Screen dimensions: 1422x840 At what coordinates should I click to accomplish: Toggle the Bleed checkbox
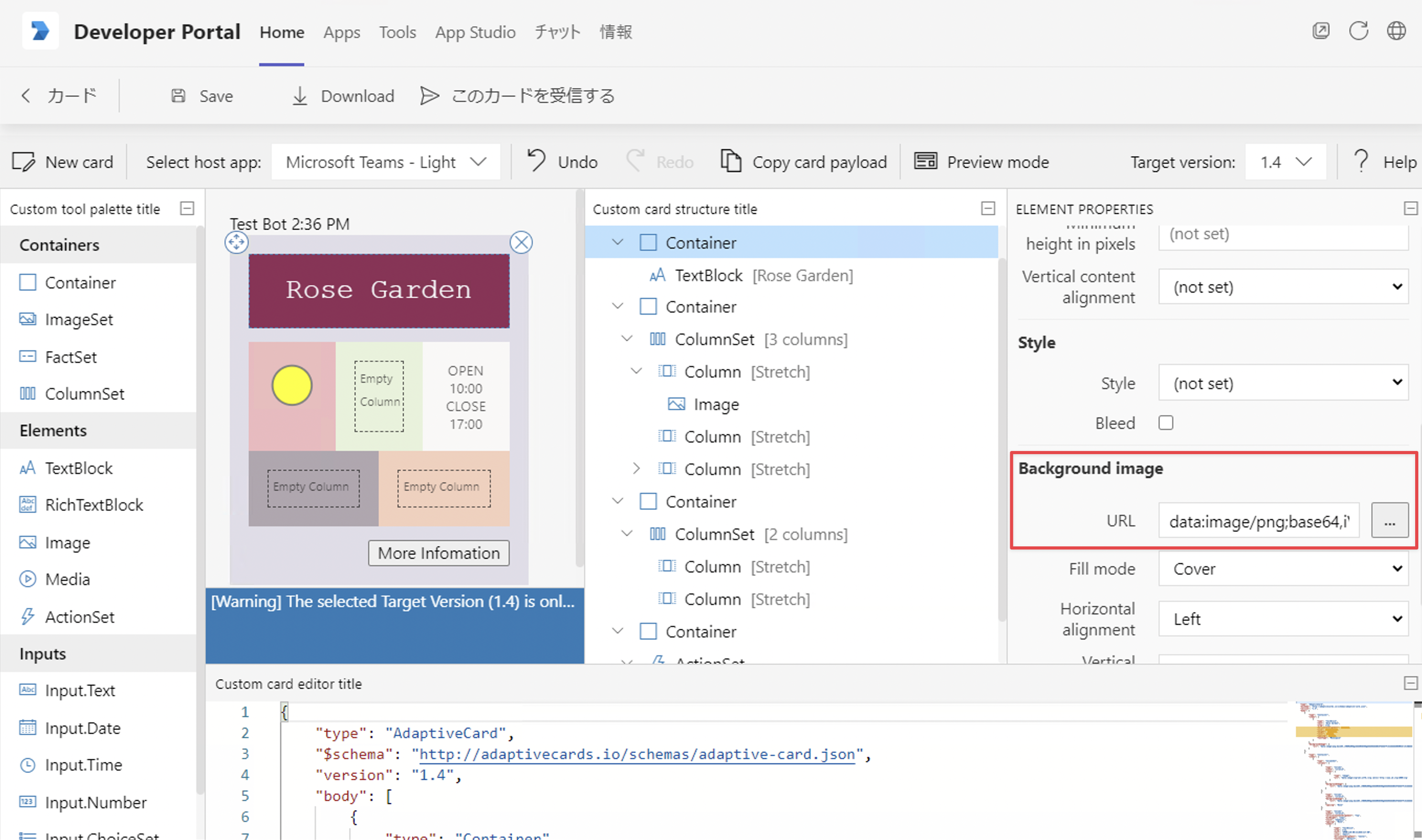pyautogui.click(x=1166, y=423)
